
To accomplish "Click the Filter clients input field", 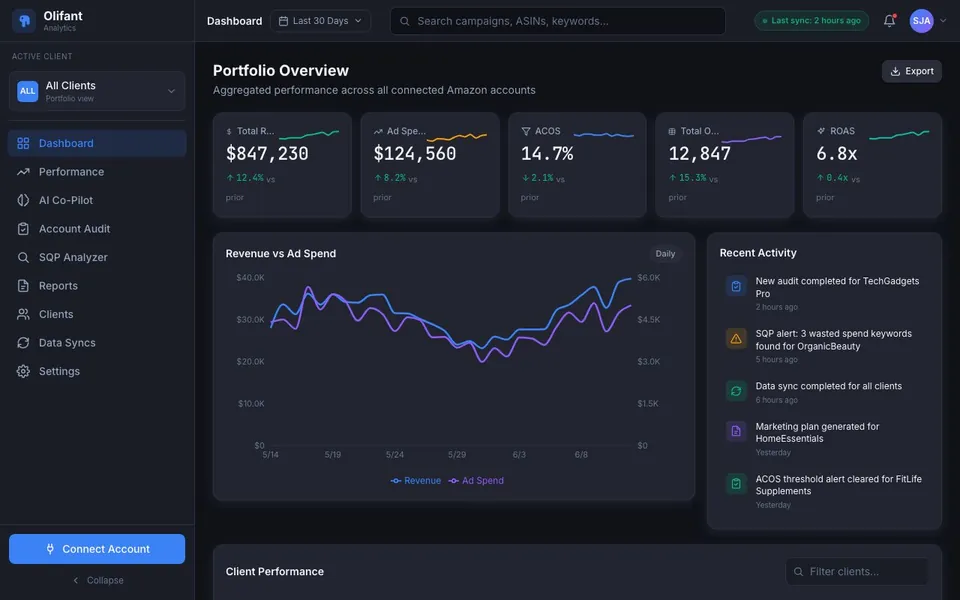I will click(857, 572).
